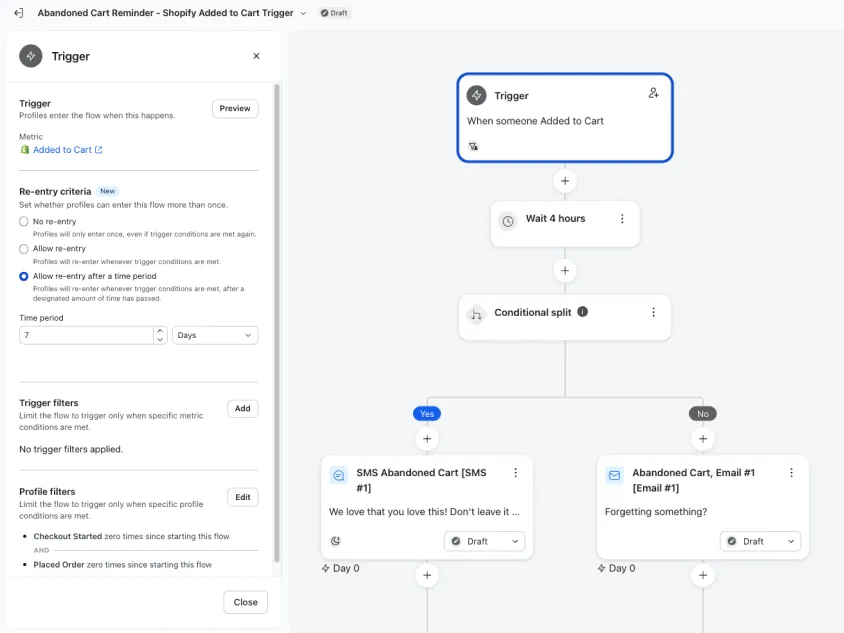
Task: Click the quiet hours moon icon on SMS card
Action: (335, 541)
